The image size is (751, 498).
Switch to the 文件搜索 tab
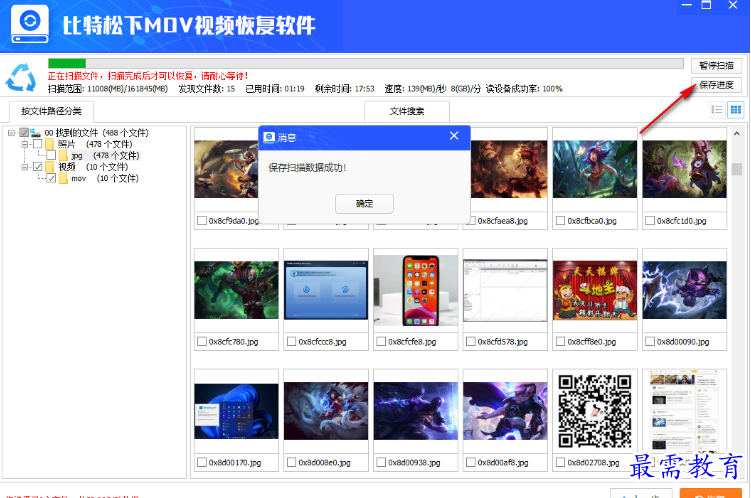406,111
